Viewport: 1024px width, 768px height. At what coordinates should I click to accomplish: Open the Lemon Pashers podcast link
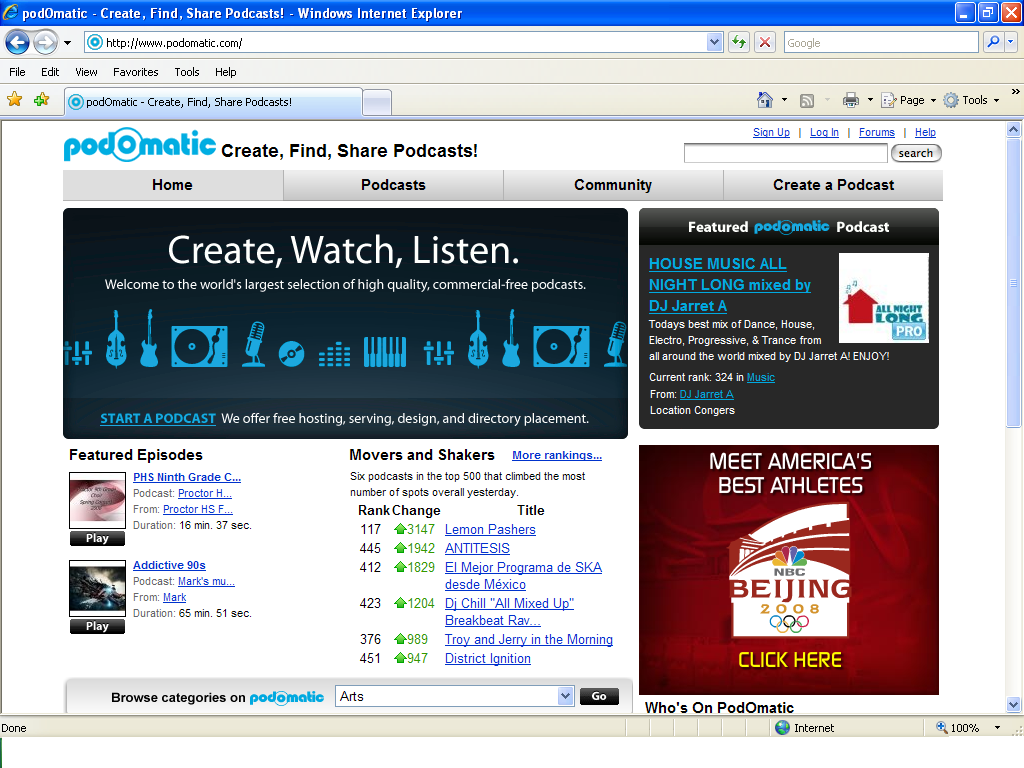tap(490, 530)
